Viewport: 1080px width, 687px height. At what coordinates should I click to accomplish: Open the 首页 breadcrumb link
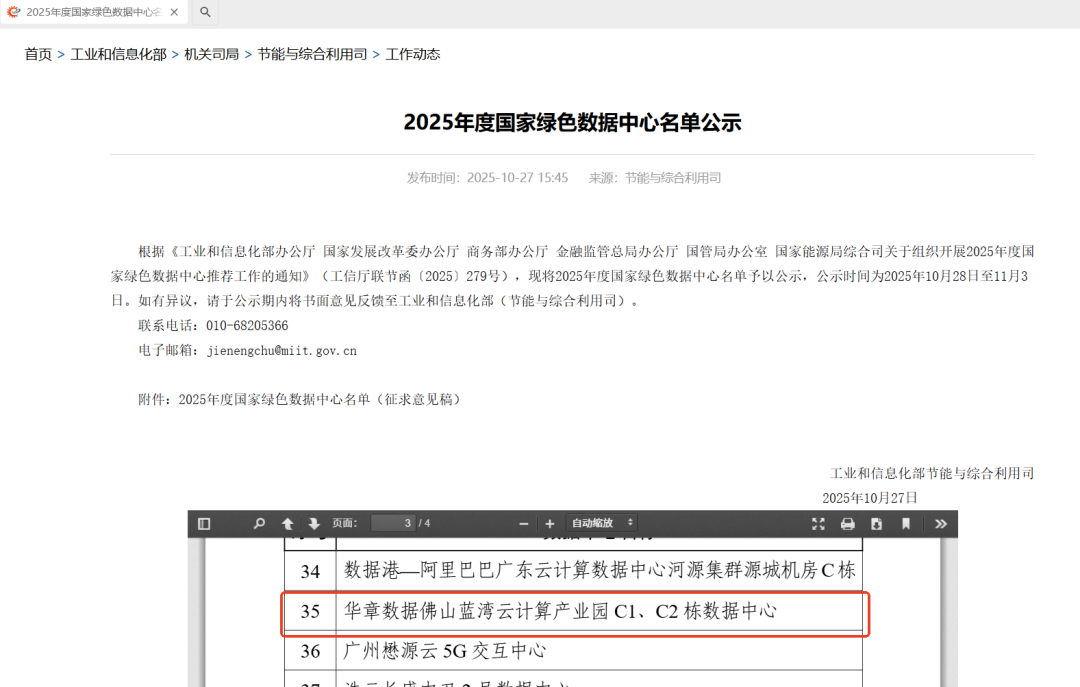point(39,54)
